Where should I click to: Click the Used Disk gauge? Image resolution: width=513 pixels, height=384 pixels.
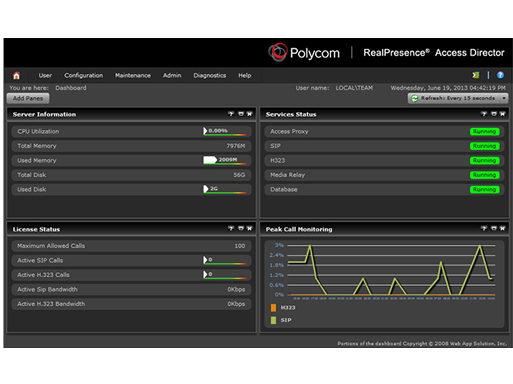225,189
